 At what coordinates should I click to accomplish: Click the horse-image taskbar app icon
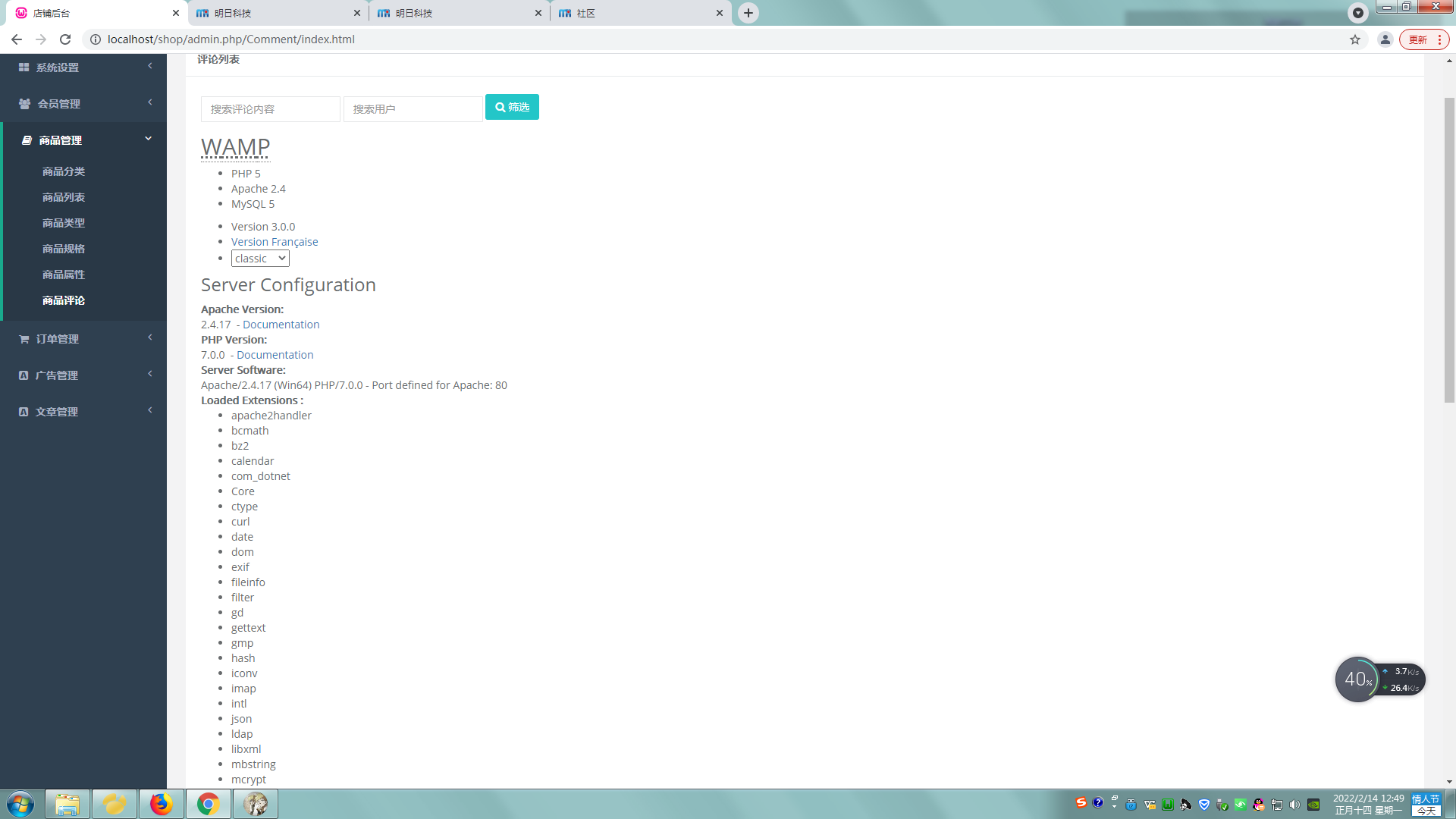click(256, 804)
